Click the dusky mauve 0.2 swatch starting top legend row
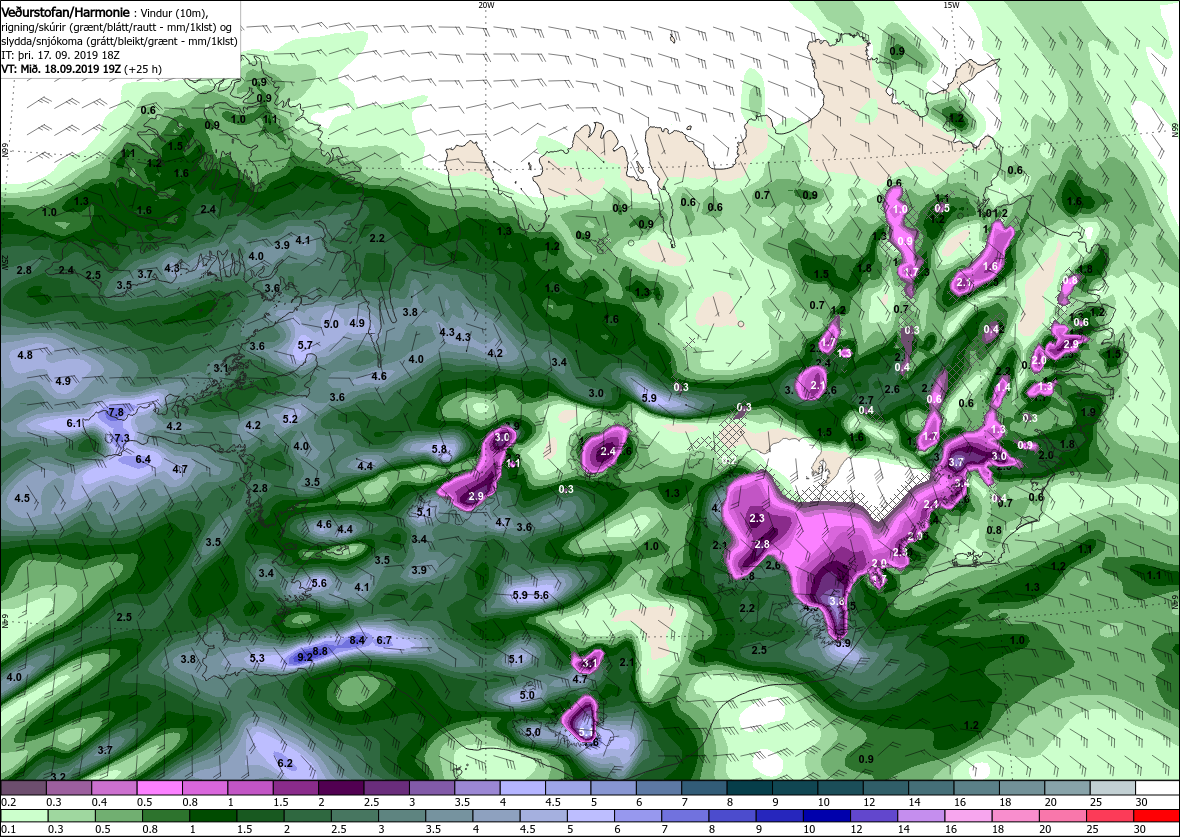1180x837 pixels. click(x=23, y=787)
